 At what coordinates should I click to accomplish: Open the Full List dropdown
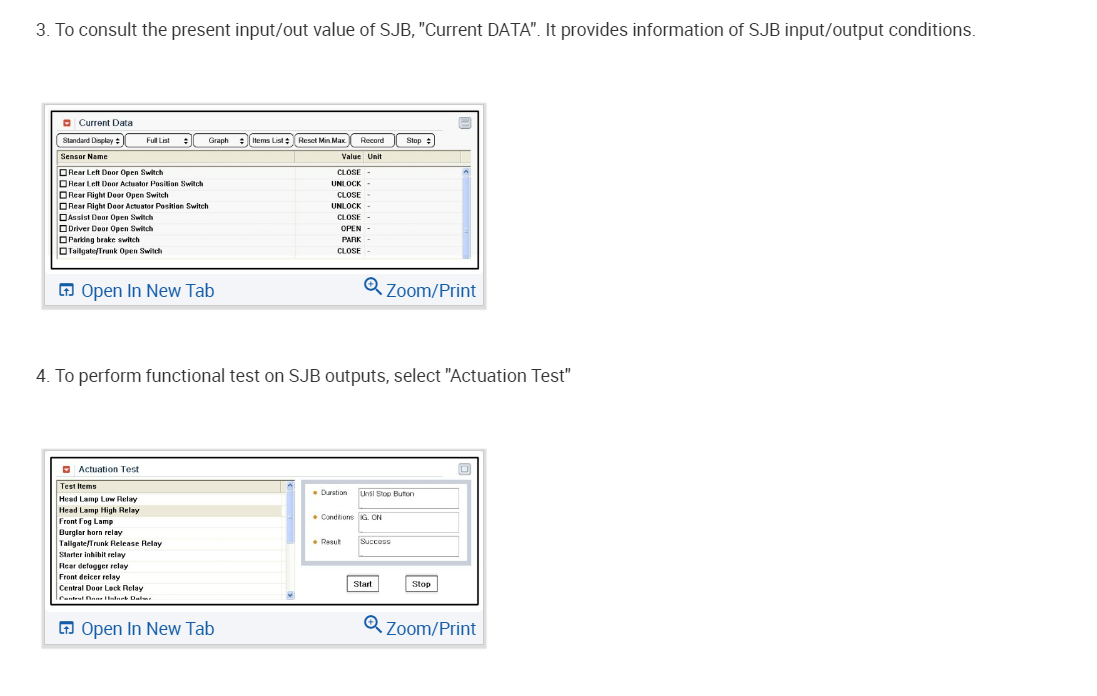pyautogui.click(x=158, y=141)
